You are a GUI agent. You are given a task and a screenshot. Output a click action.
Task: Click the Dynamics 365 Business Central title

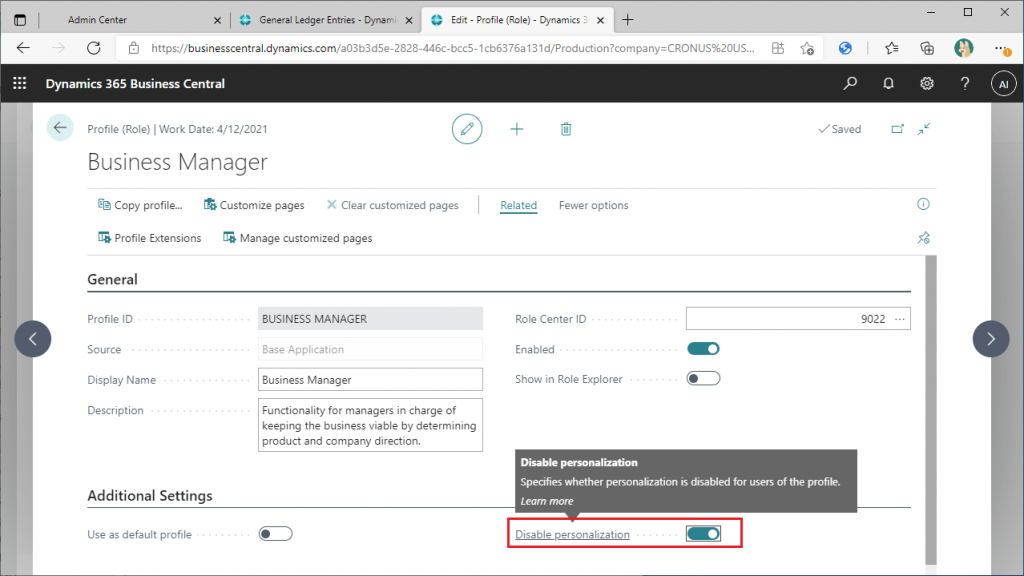(135, 84)
